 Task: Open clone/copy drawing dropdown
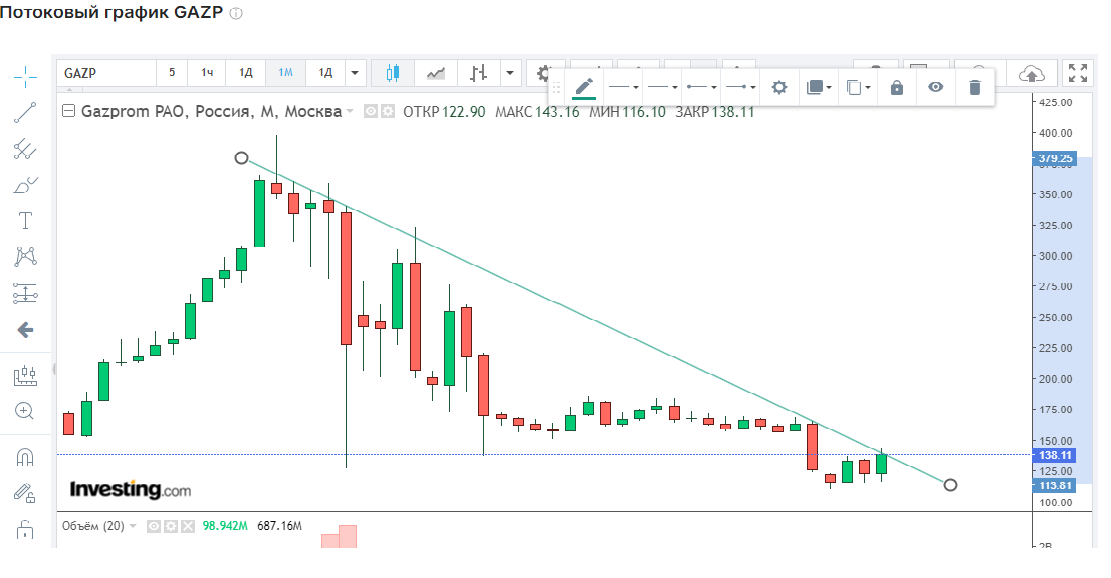coord(858,87)
